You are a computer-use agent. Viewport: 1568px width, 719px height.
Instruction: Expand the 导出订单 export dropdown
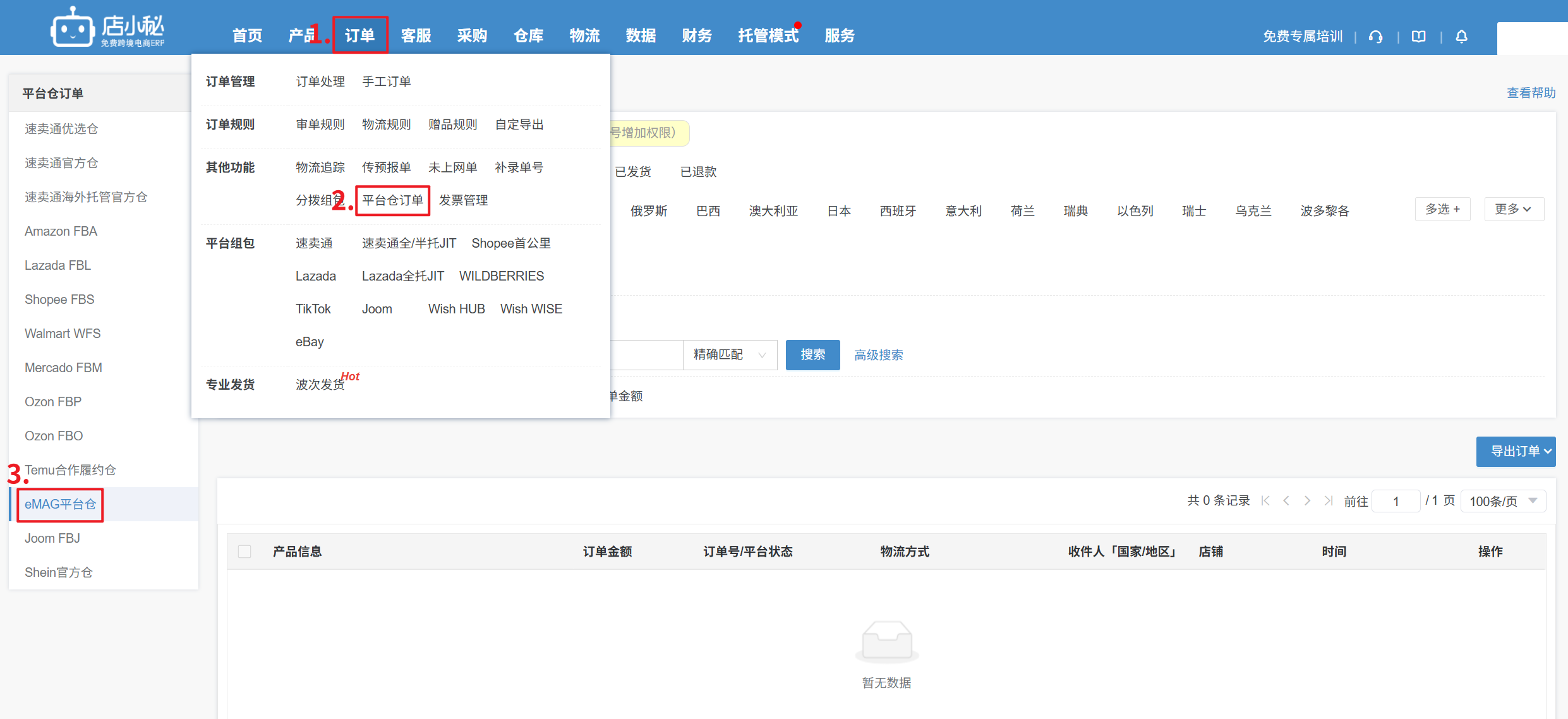1516,451
